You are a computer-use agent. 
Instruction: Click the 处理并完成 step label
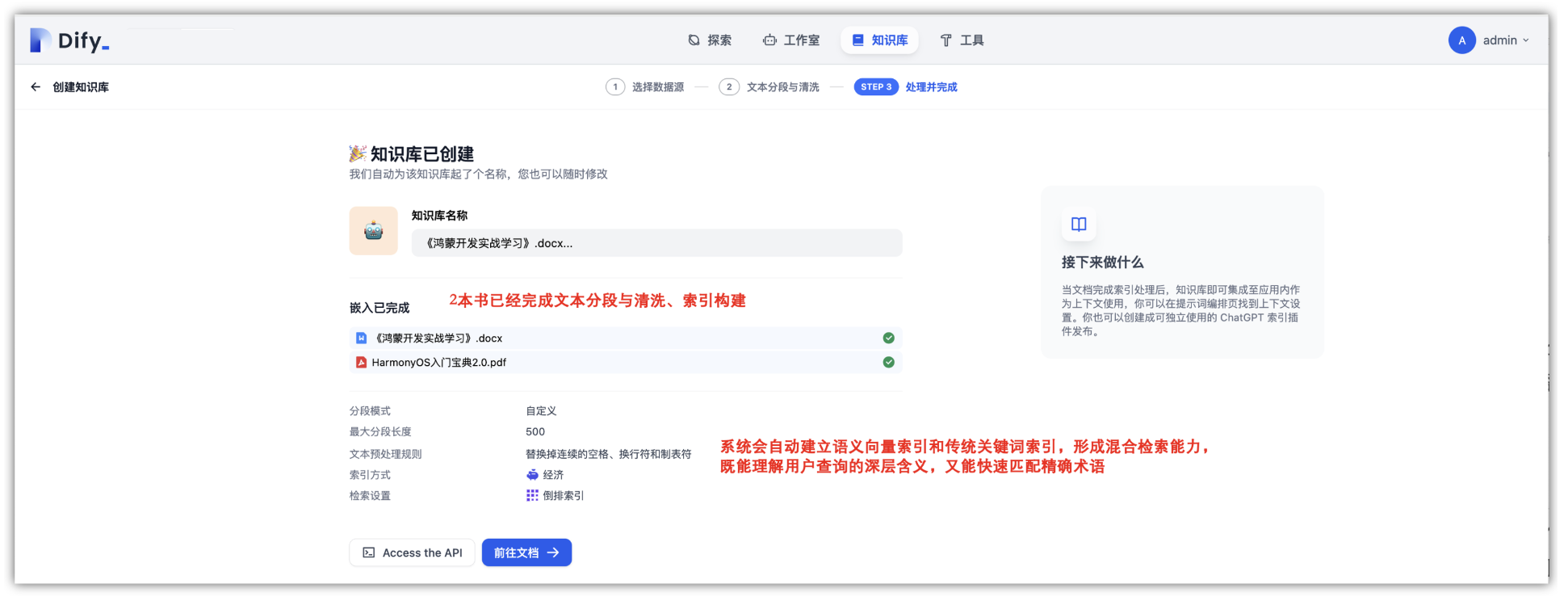(x=931, y=87)
